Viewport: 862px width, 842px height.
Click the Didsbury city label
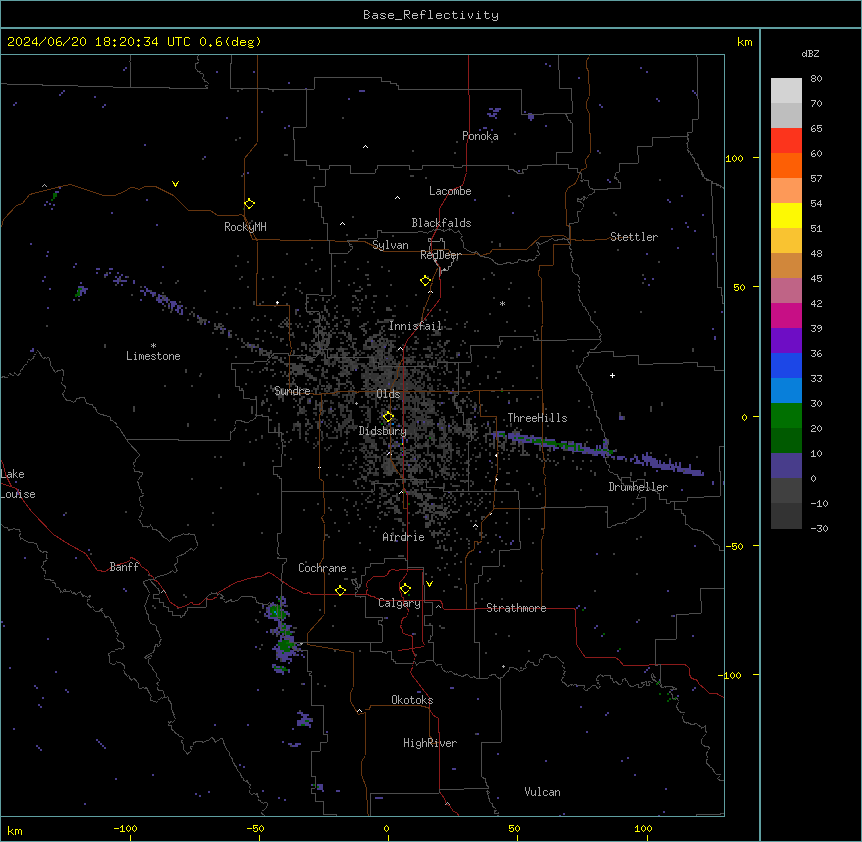tap(383, 431)
